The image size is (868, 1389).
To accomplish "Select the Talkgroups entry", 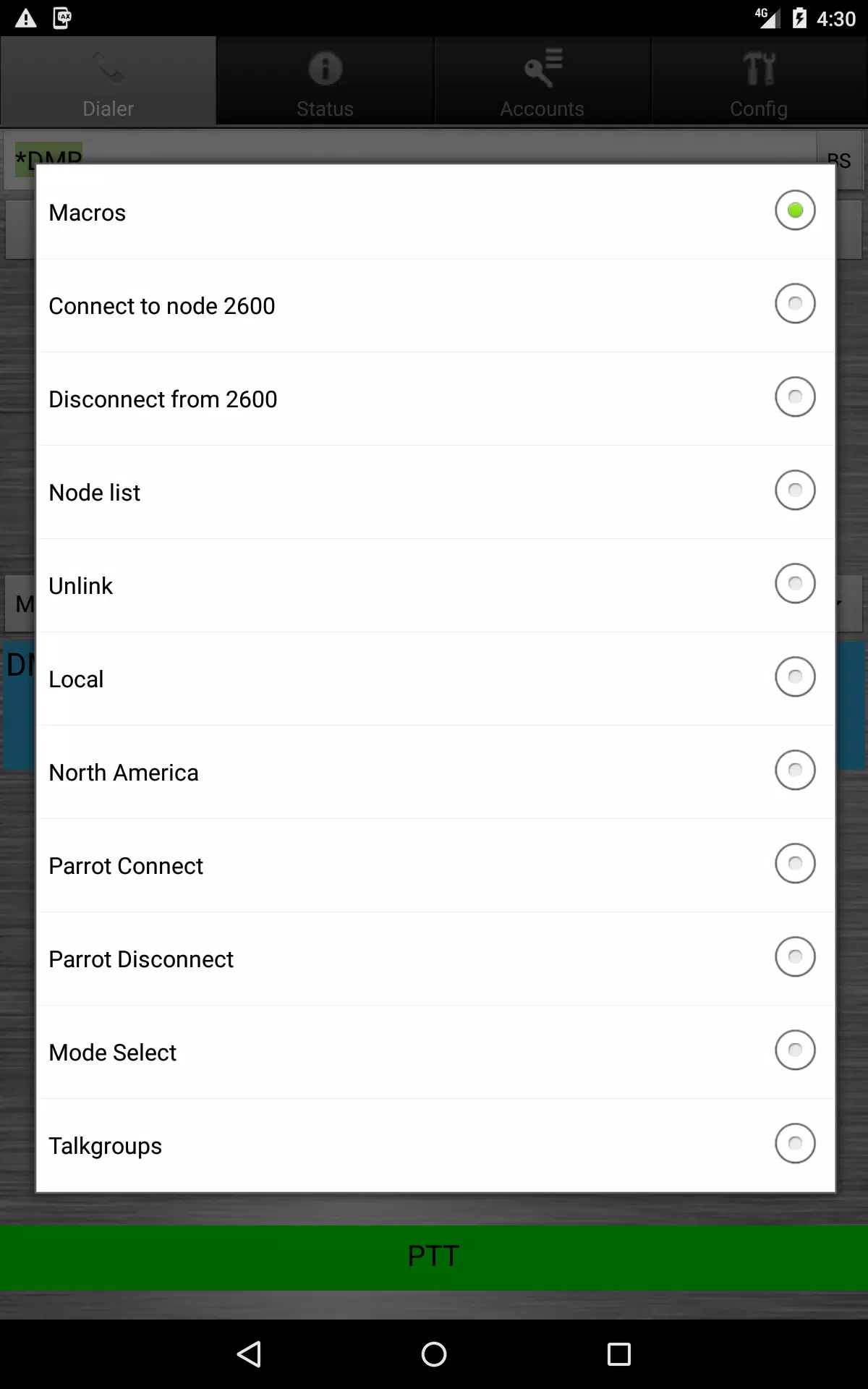I will pyautogui.click(x=435, y=1145).
